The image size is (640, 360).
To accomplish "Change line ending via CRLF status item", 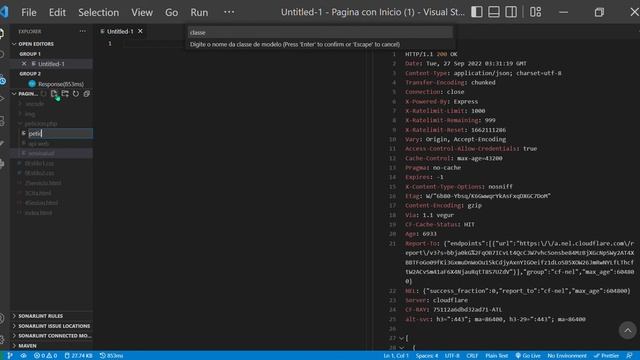I will [x=472, y=356].
